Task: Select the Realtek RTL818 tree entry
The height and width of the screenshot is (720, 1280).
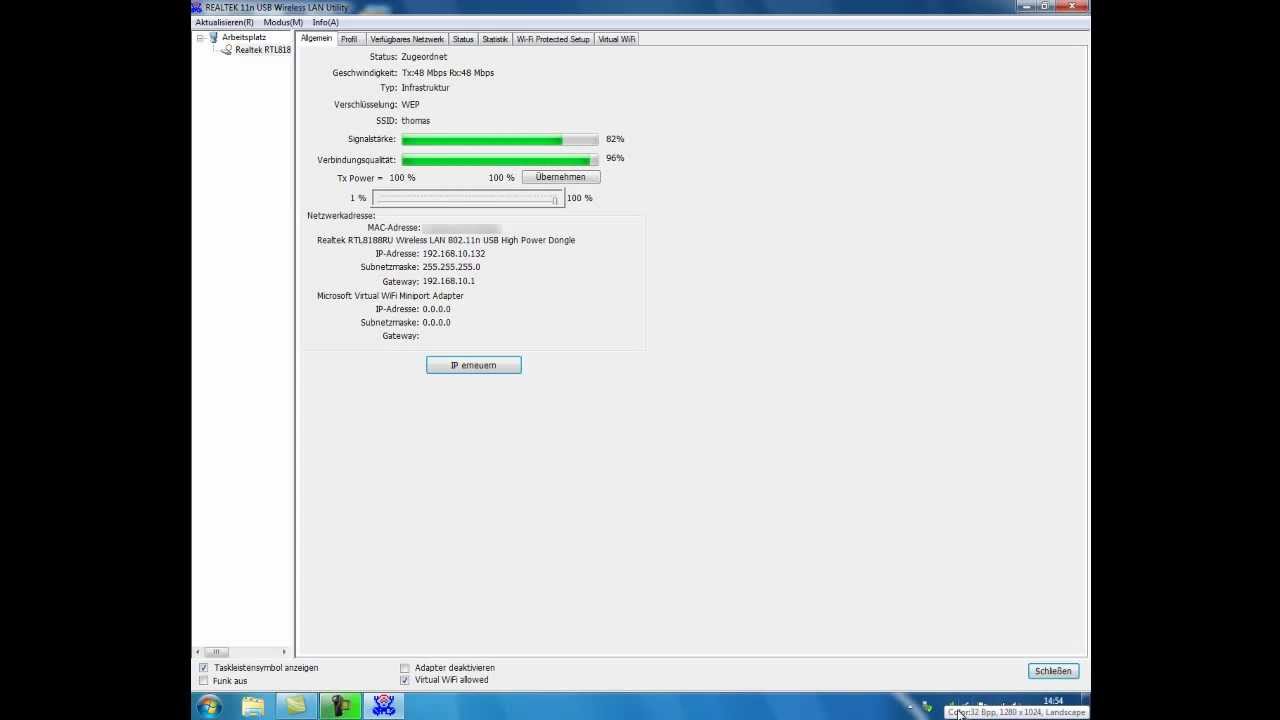Action: click(x=263, y=50)
